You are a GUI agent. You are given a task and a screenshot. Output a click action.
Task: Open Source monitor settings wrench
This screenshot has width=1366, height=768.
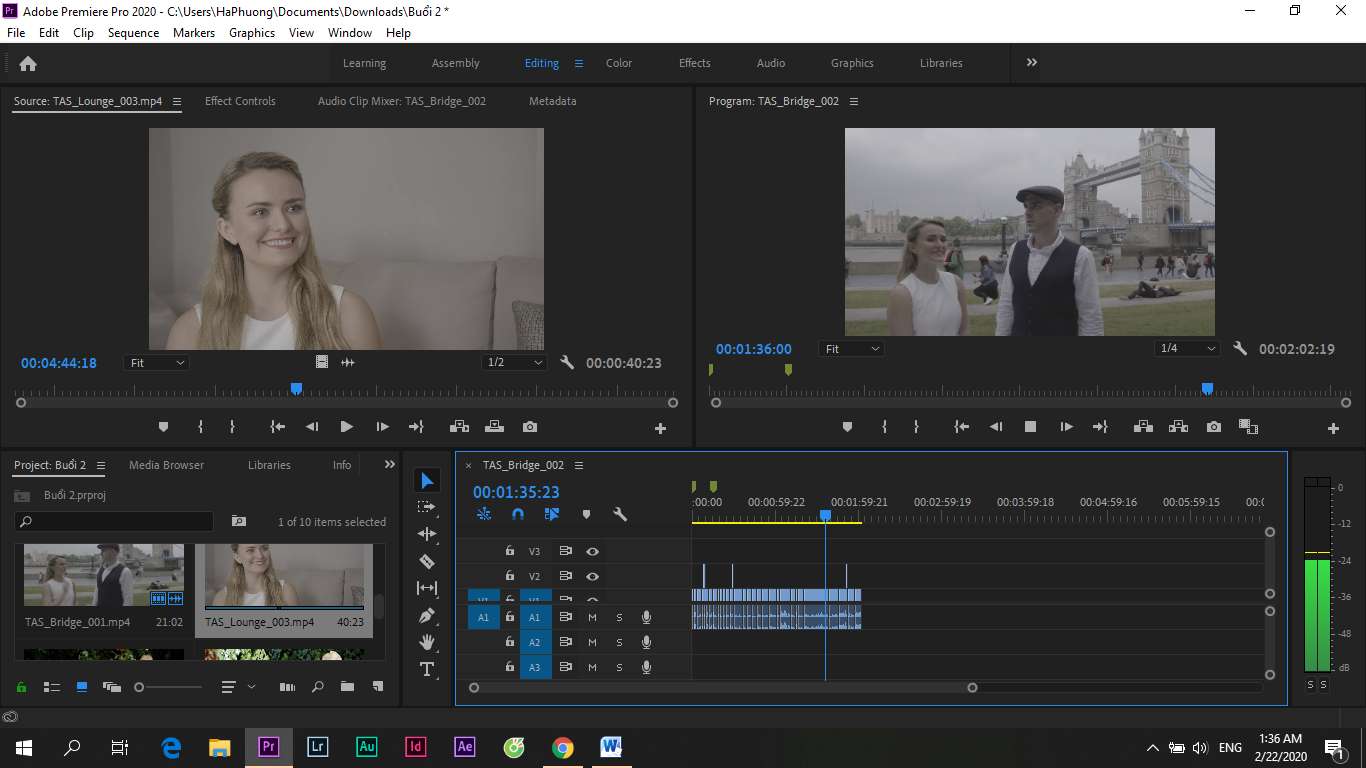(x=567, y=363)
